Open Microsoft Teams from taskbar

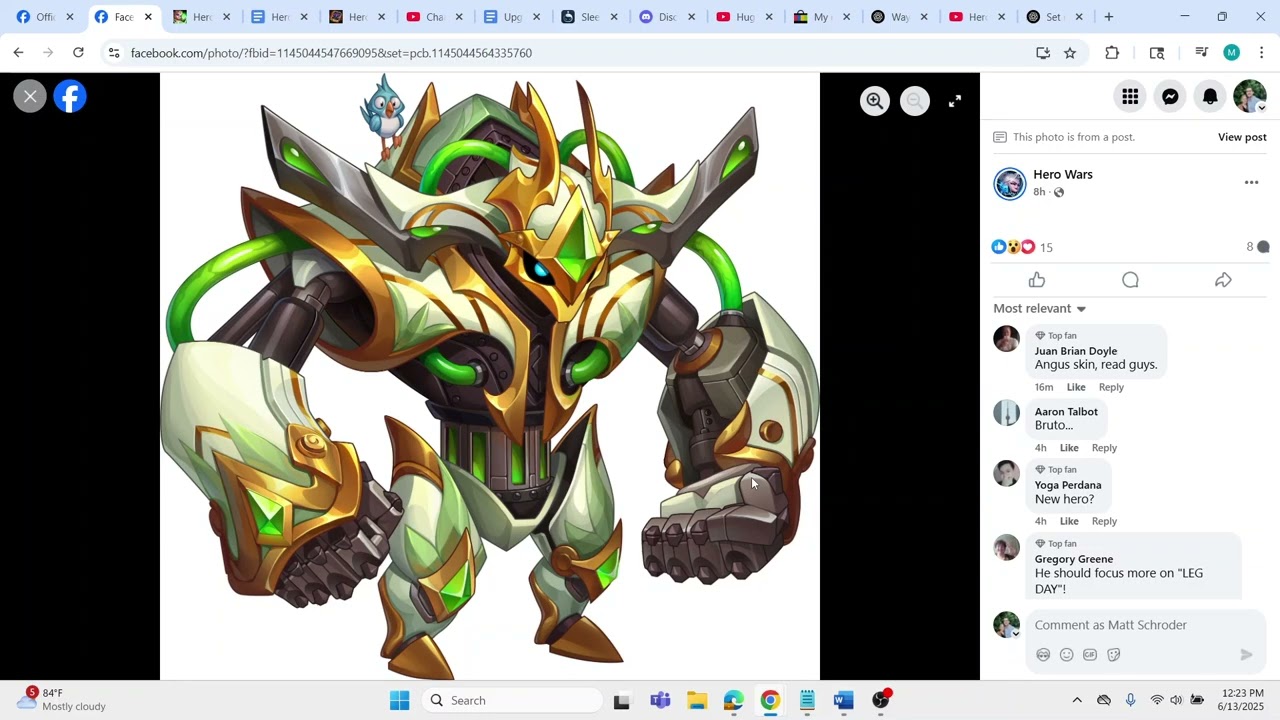click(660, 700)
